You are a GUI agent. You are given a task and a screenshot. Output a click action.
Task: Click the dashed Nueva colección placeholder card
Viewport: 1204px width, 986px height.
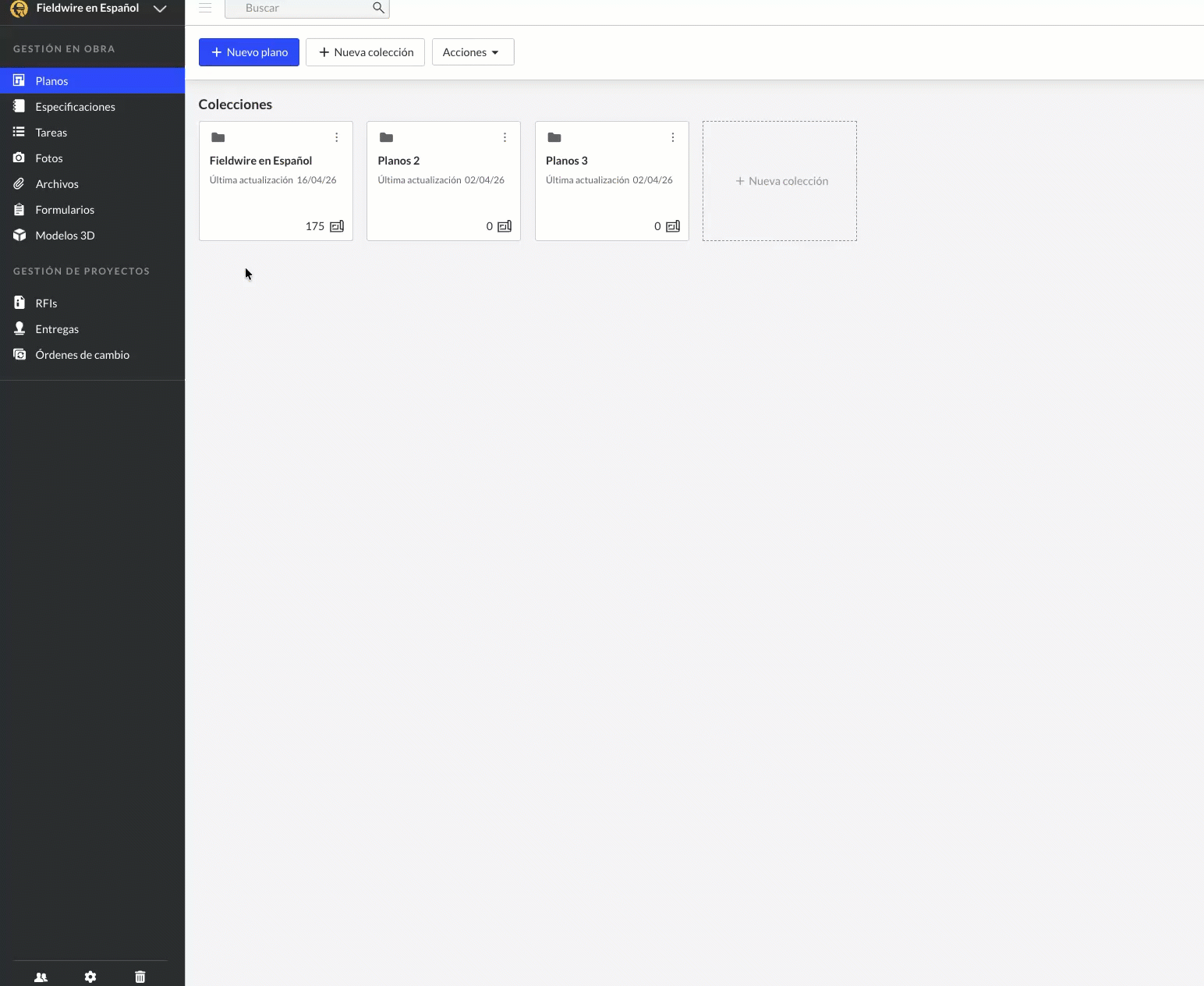pos(780,181)
